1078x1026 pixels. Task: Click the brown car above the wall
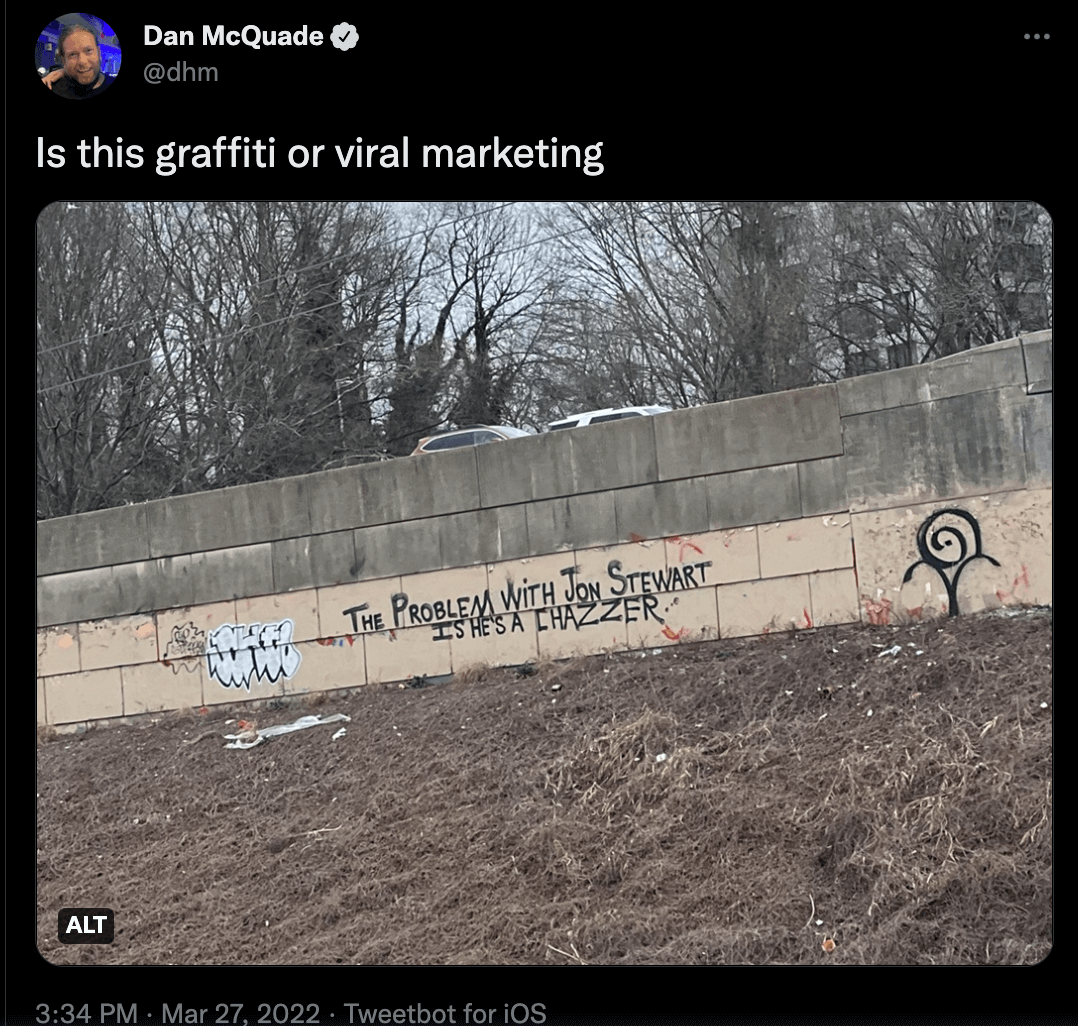tap(469, 440)
